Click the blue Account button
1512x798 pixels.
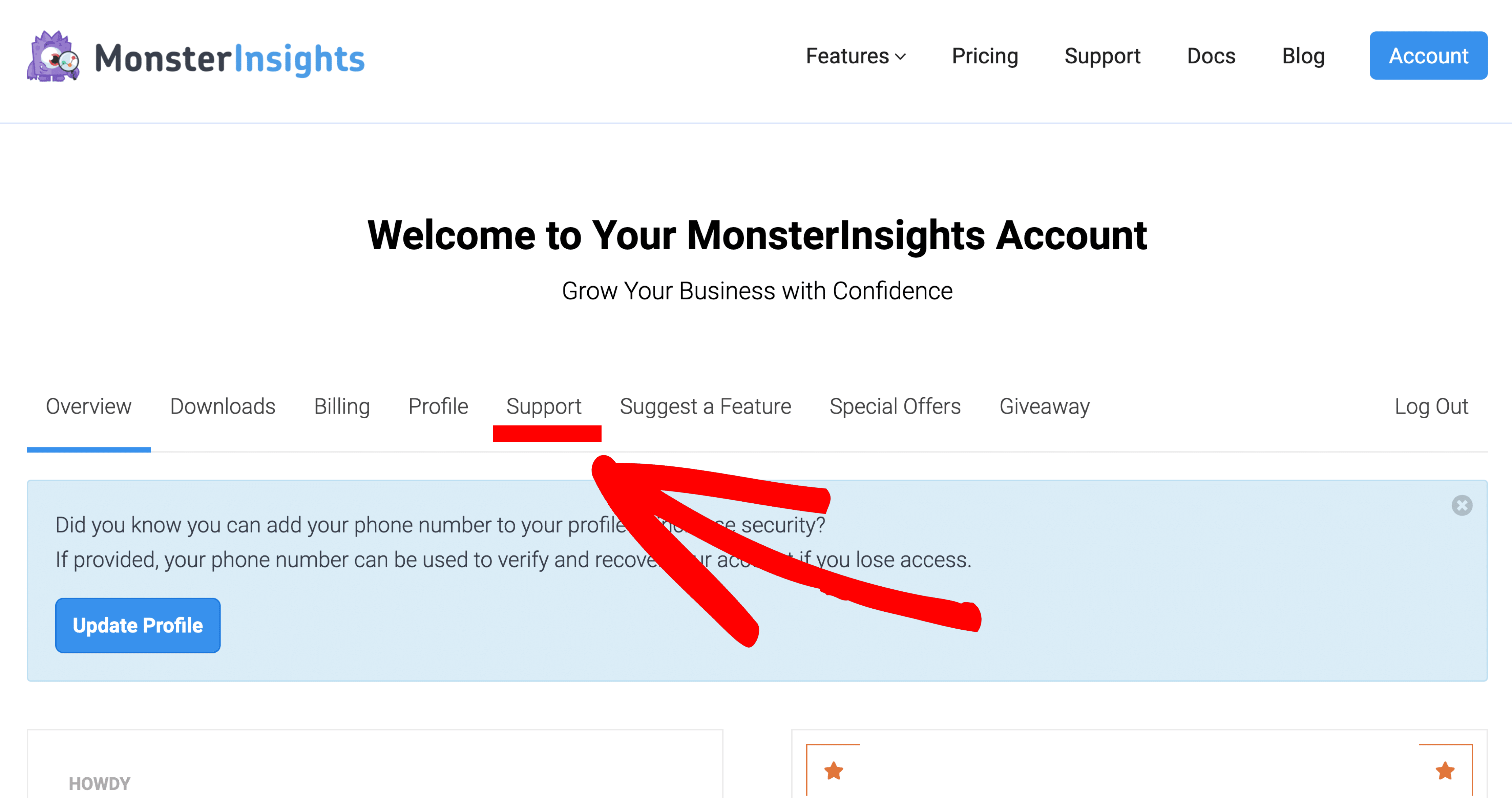pos(1428,56)
